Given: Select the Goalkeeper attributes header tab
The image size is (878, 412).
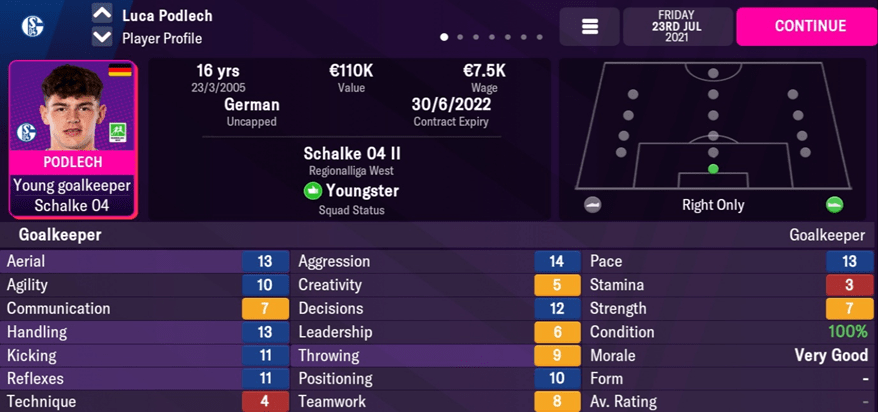Looking at the screenshot, I should click(x=60, y=235).
